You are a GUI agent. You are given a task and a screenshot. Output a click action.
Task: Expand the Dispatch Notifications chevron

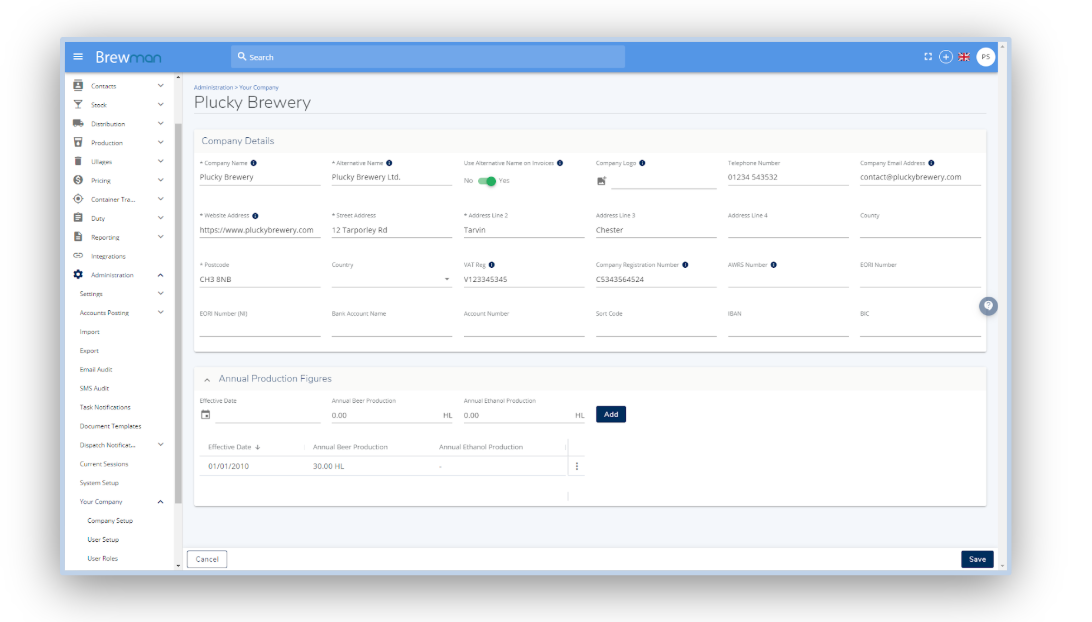tap(160, 444)
